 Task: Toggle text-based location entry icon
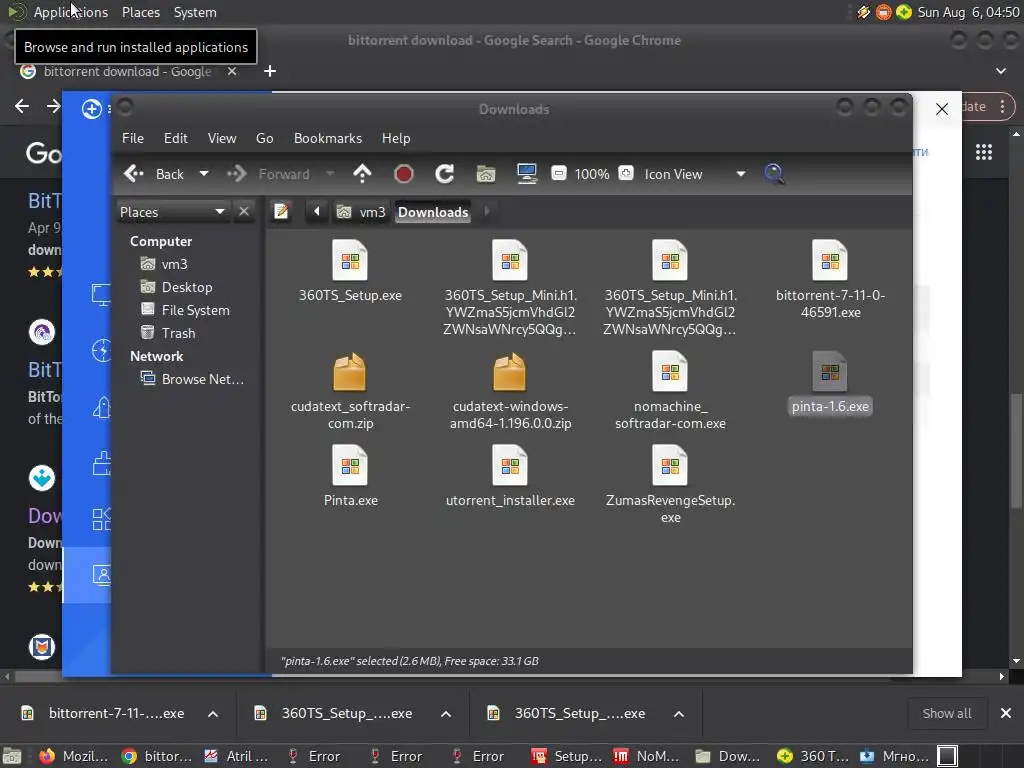point(281,212)
